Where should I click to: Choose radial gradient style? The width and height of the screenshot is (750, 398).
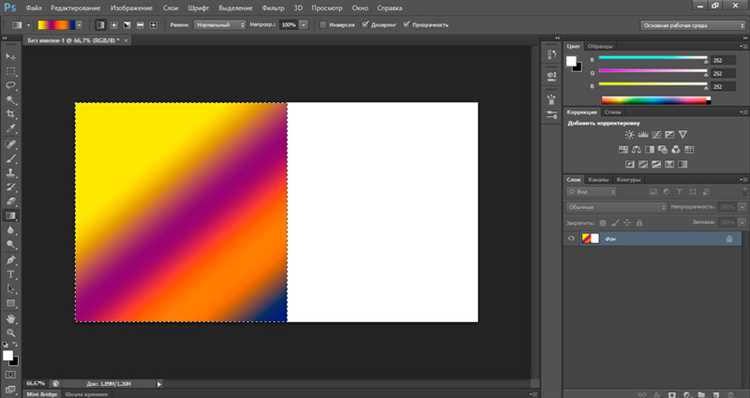114,25
